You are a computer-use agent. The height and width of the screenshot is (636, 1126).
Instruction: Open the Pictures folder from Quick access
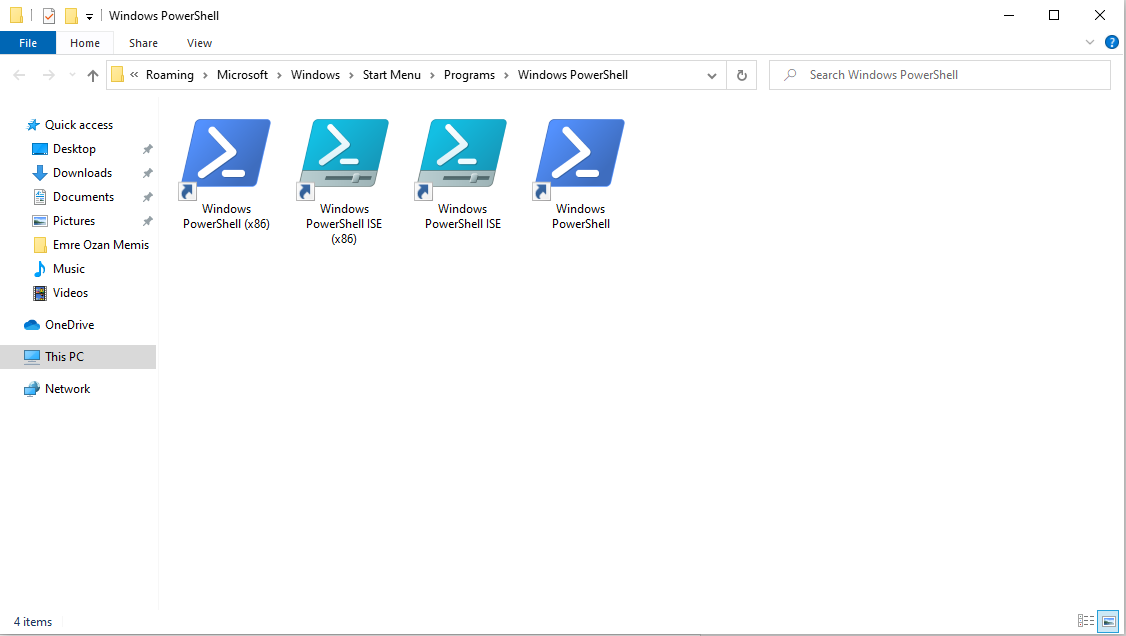(x=73, y=220)
